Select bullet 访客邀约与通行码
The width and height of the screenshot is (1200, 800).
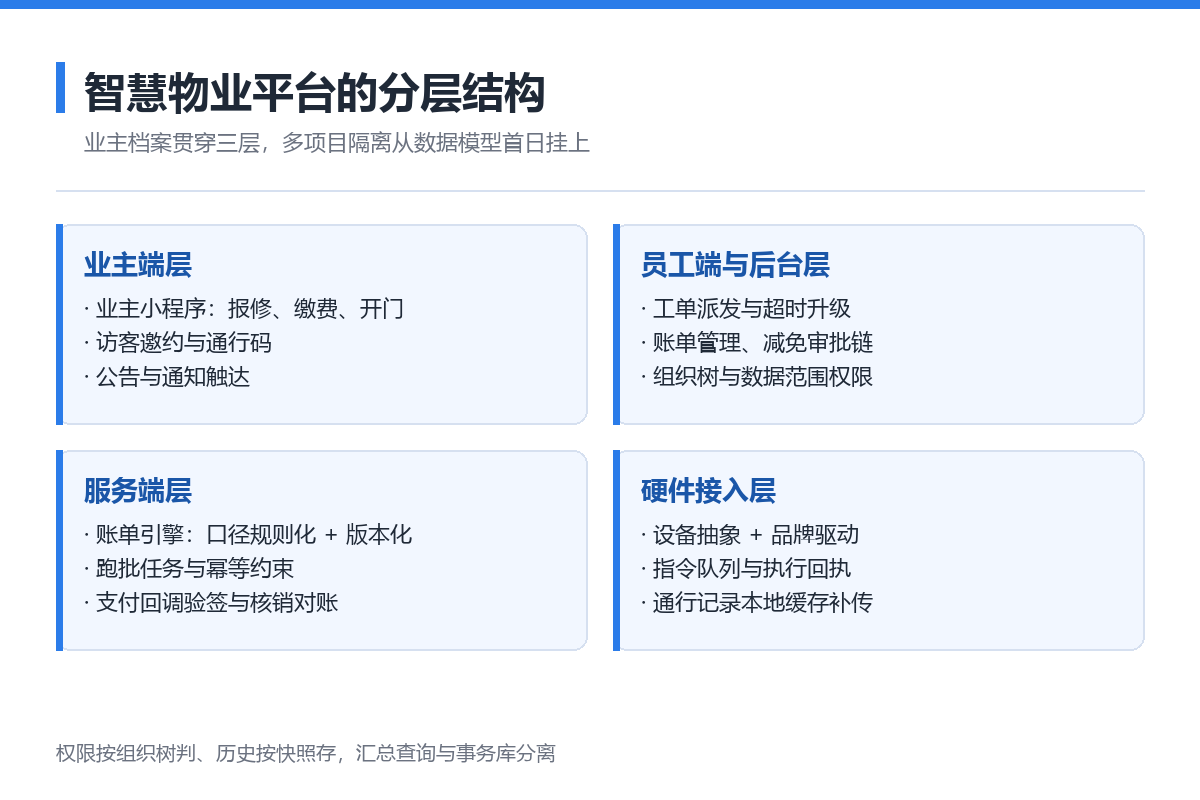(x=178, y=343)
